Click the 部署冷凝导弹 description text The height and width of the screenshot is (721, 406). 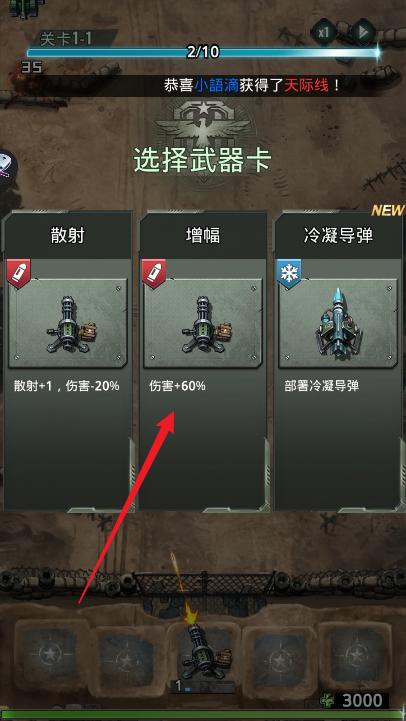point(321,386)
